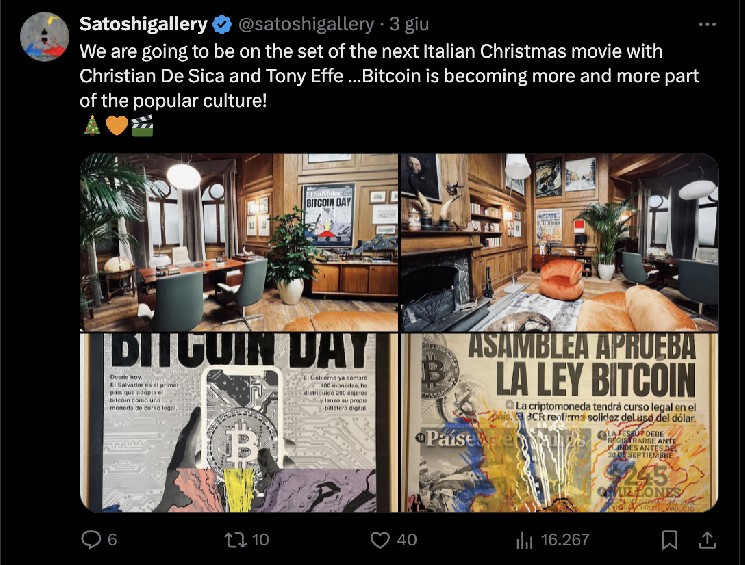
Task: Bookmark this tweet
Action: 669,540
